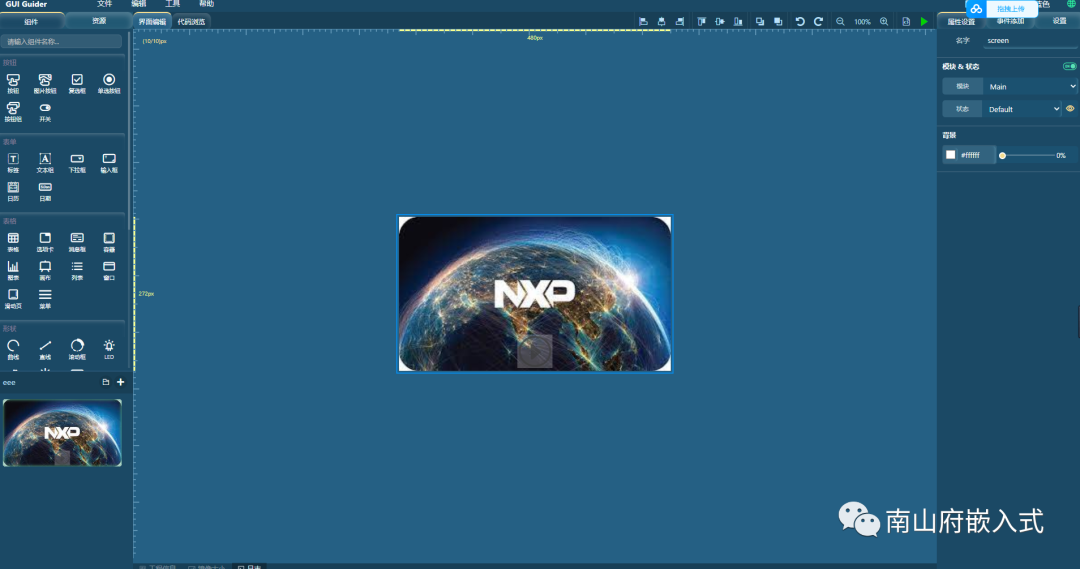
Task: Open the background color swatch picker
Action: point(951,155)
